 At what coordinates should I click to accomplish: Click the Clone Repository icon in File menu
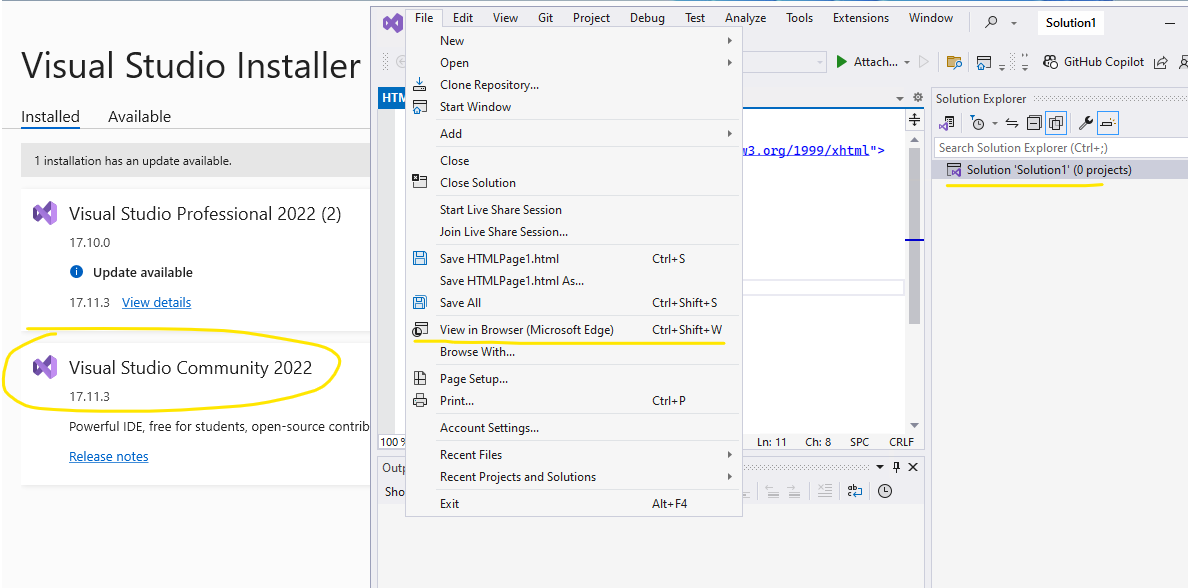[420, 85]
